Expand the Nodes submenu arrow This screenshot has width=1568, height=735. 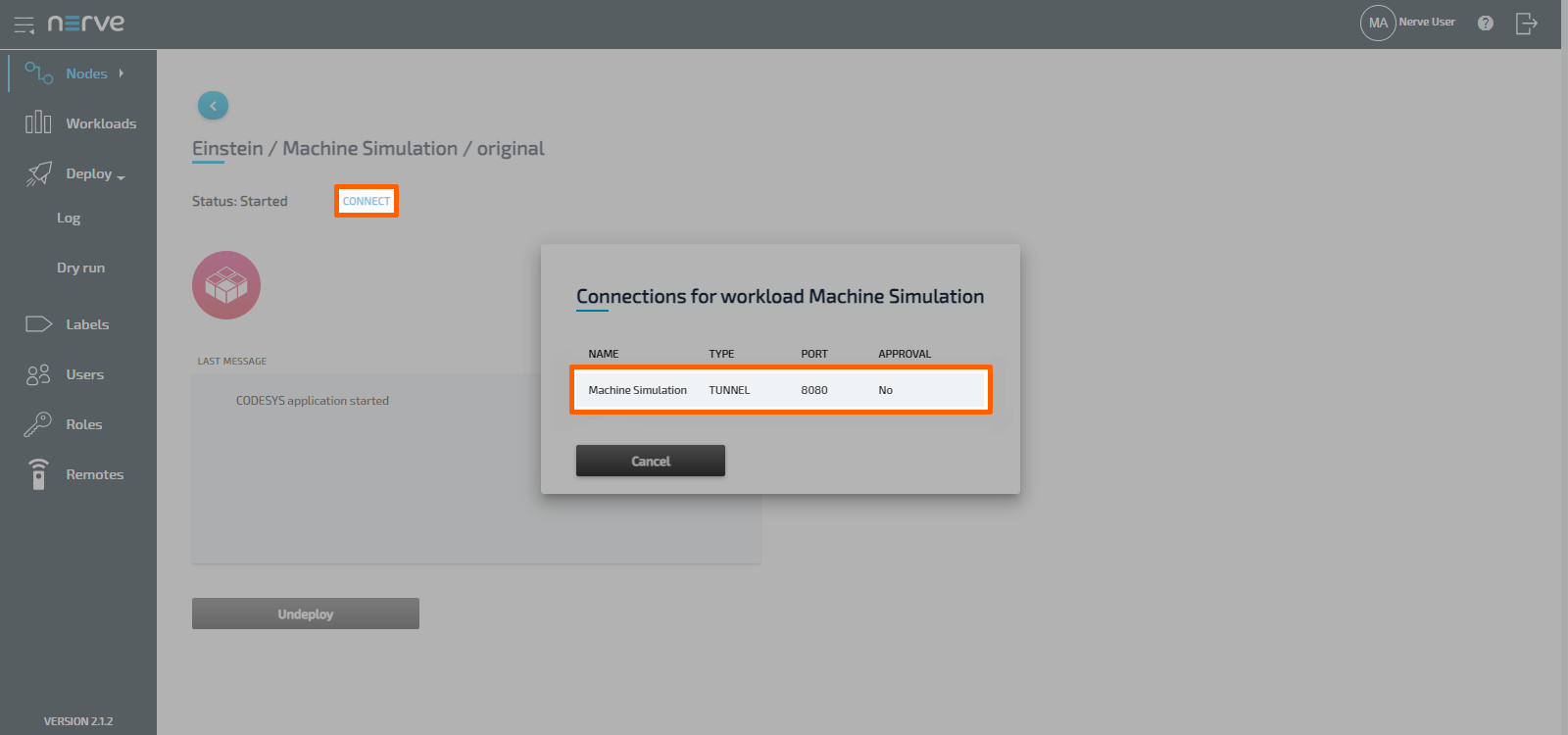[122, 73]
